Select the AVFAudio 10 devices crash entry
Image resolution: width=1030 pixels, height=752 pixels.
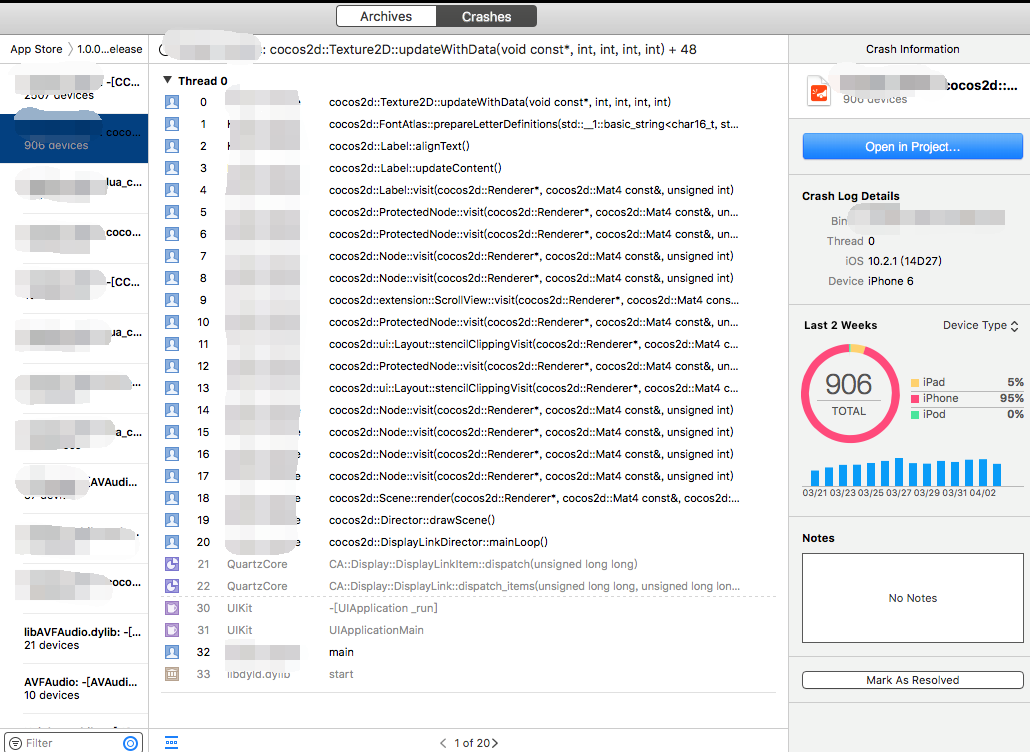pyautogui.click(x=74, y=688)
